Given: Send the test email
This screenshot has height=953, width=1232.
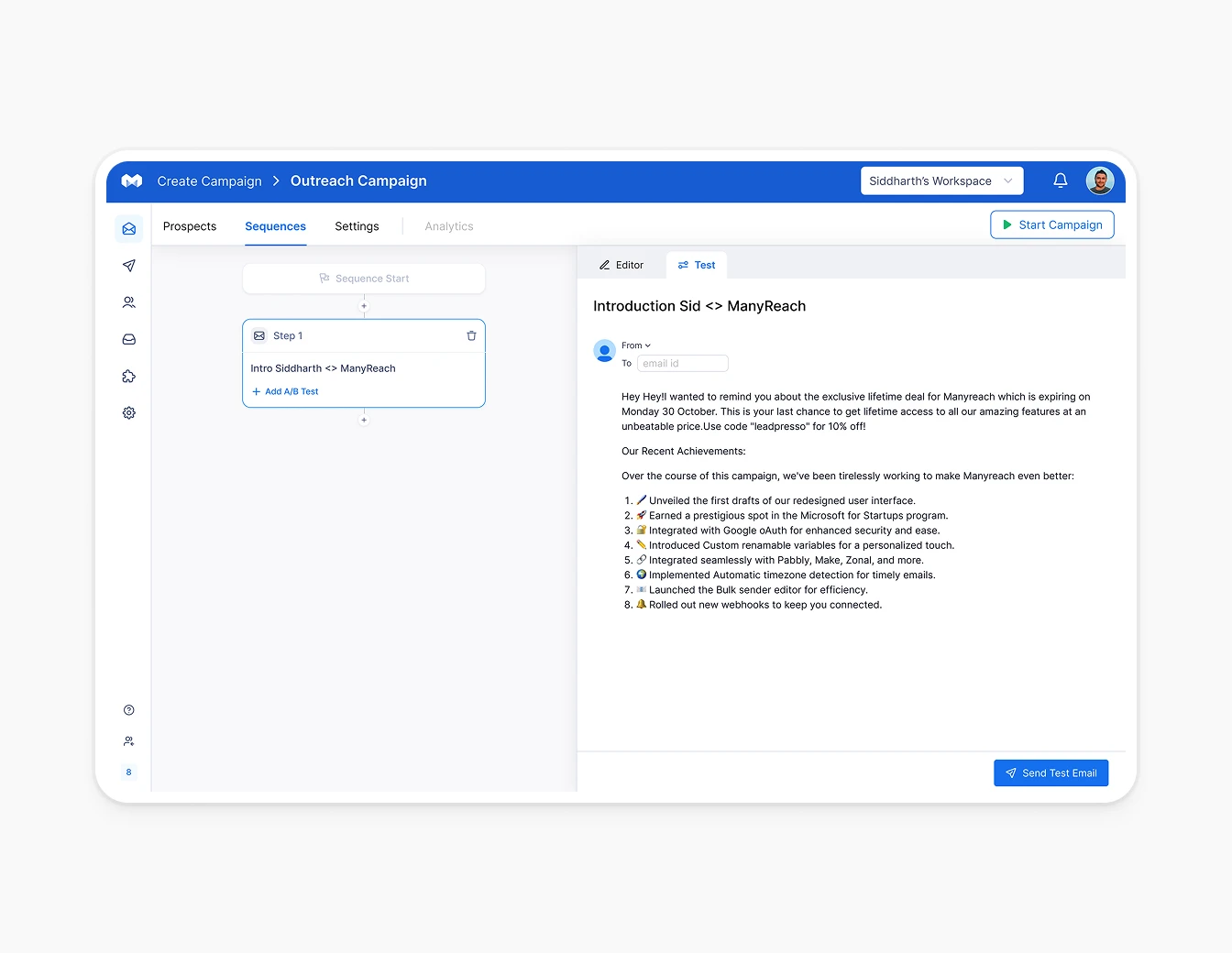Looking at the screenshot, I should click(1050, 772).
